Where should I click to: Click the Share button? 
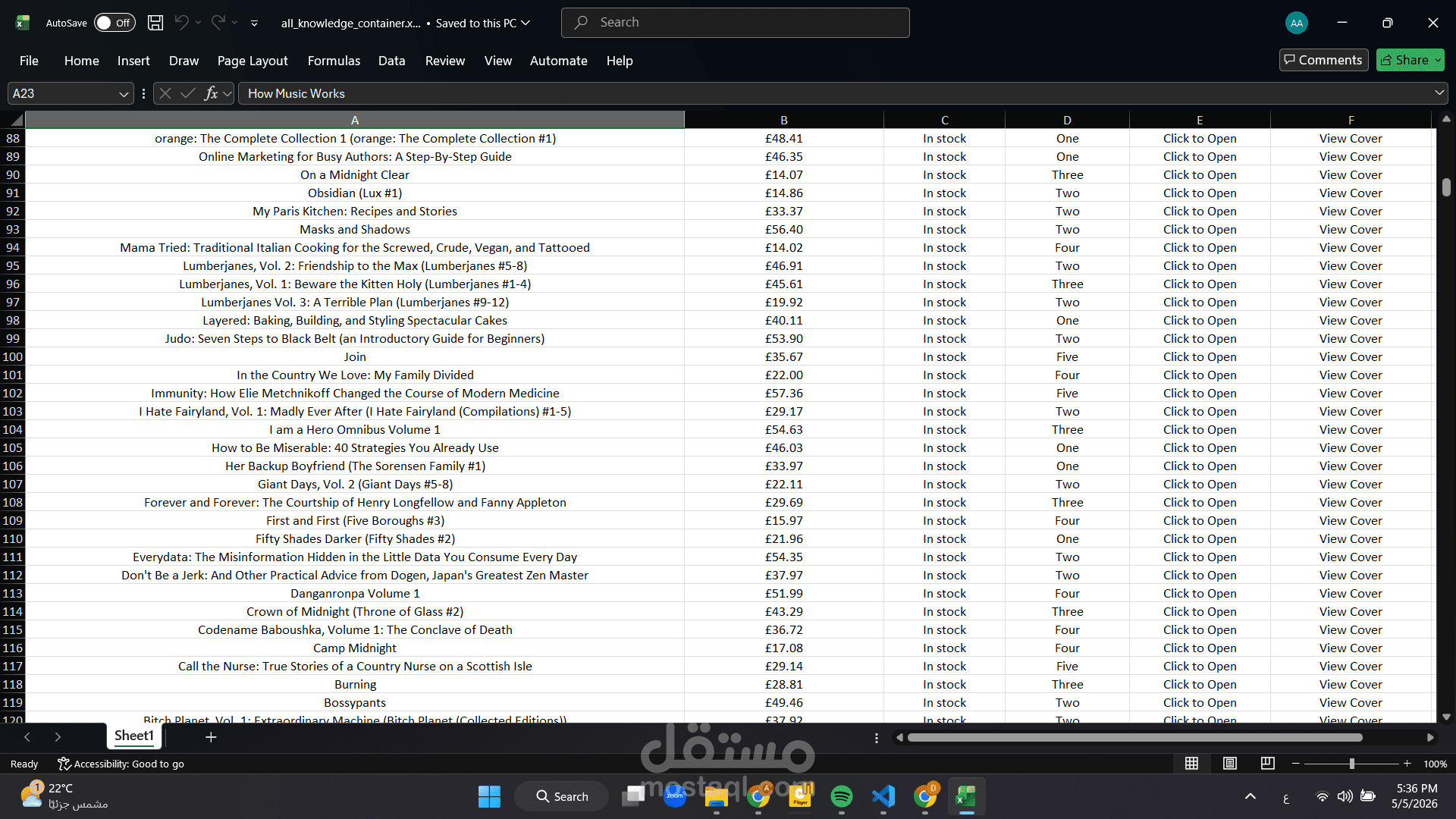tap(1410, 60)
